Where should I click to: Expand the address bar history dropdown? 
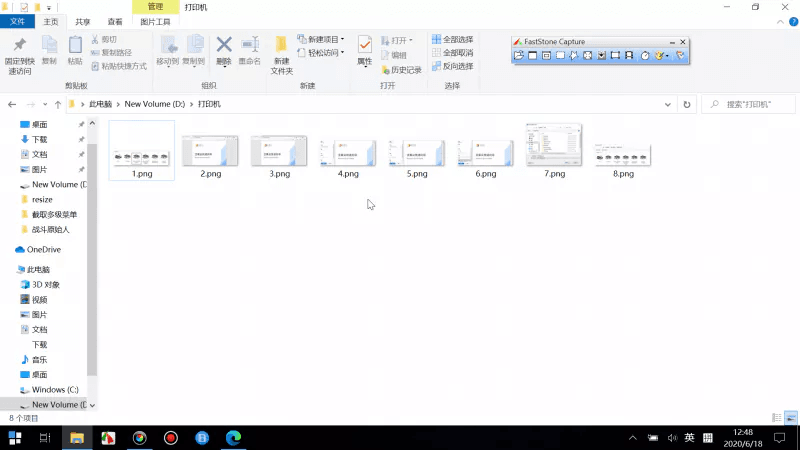click(x=667, y=104)
